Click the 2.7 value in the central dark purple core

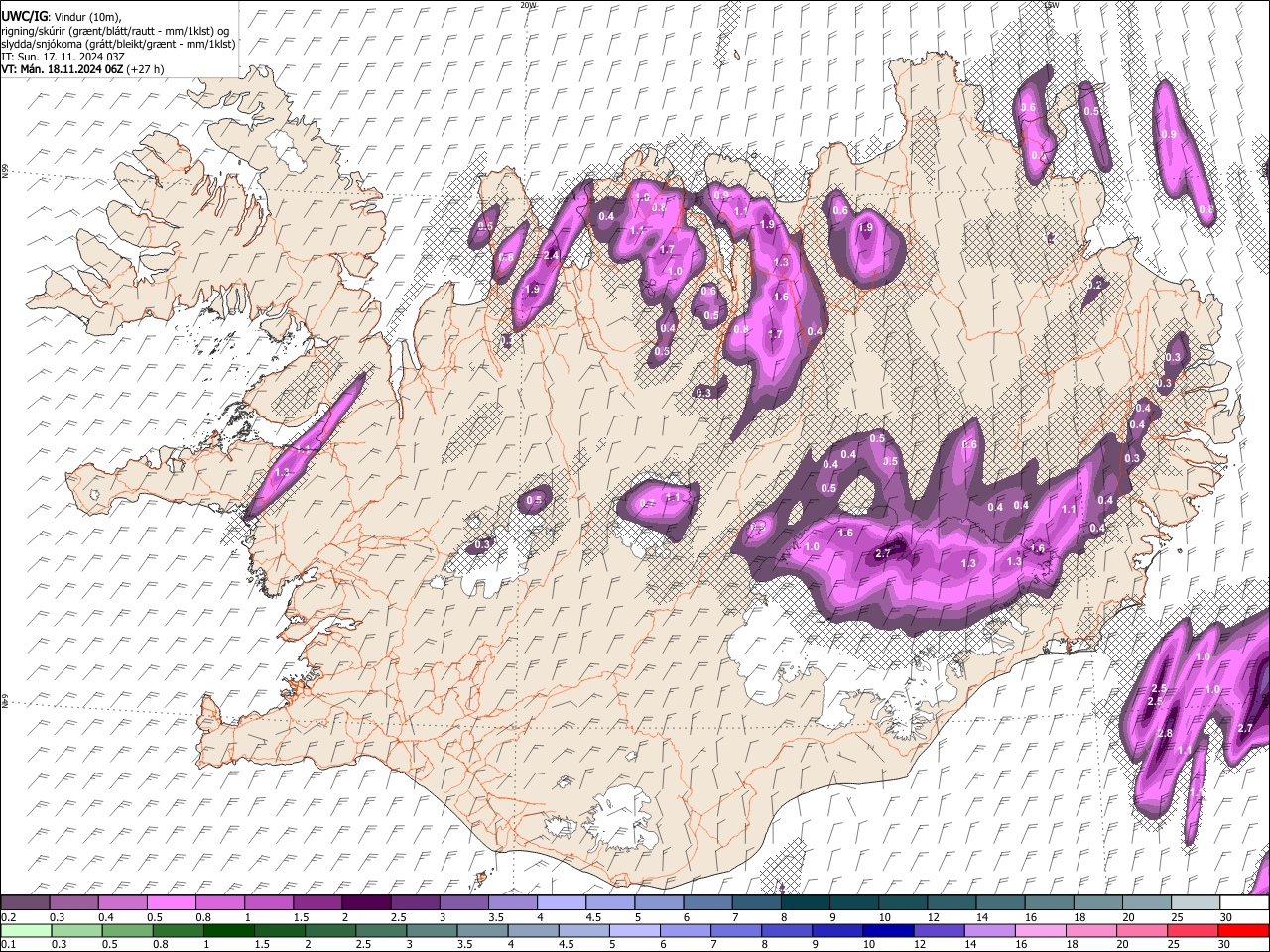pos(885,553)
